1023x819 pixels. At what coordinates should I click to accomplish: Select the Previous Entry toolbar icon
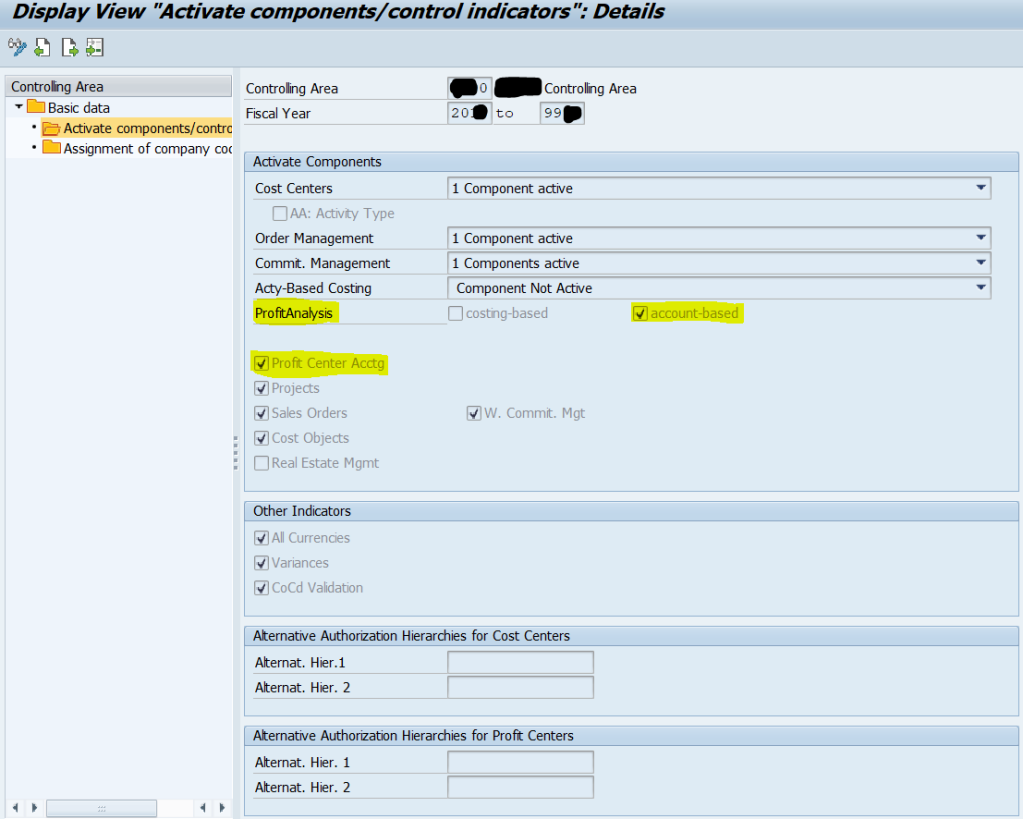pos(41,47)
